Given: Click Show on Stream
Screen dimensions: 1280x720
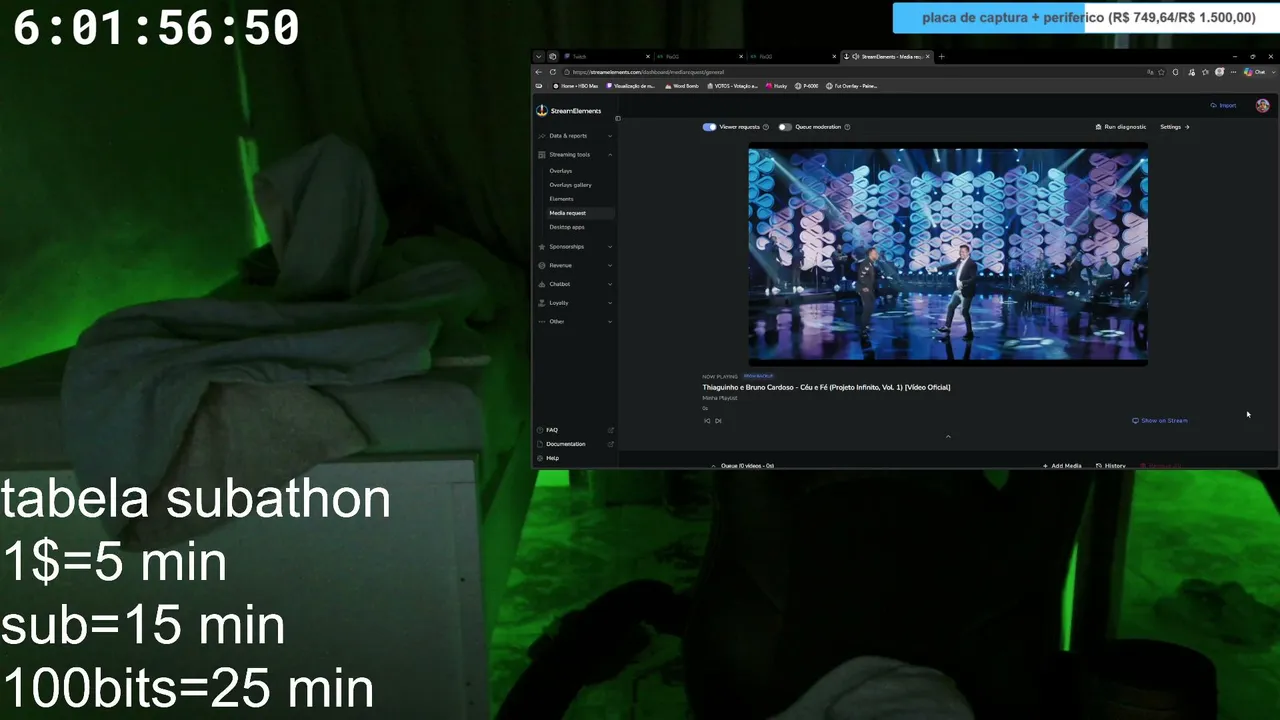Looking at the screenshot, I should (x=1160, y=421).
